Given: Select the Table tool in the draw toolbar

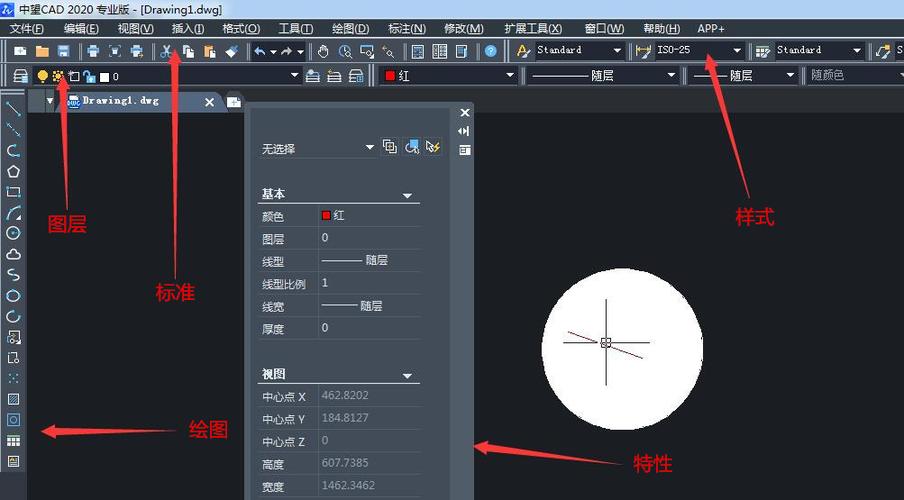Looking at the screenshot, I should [13, 441].
